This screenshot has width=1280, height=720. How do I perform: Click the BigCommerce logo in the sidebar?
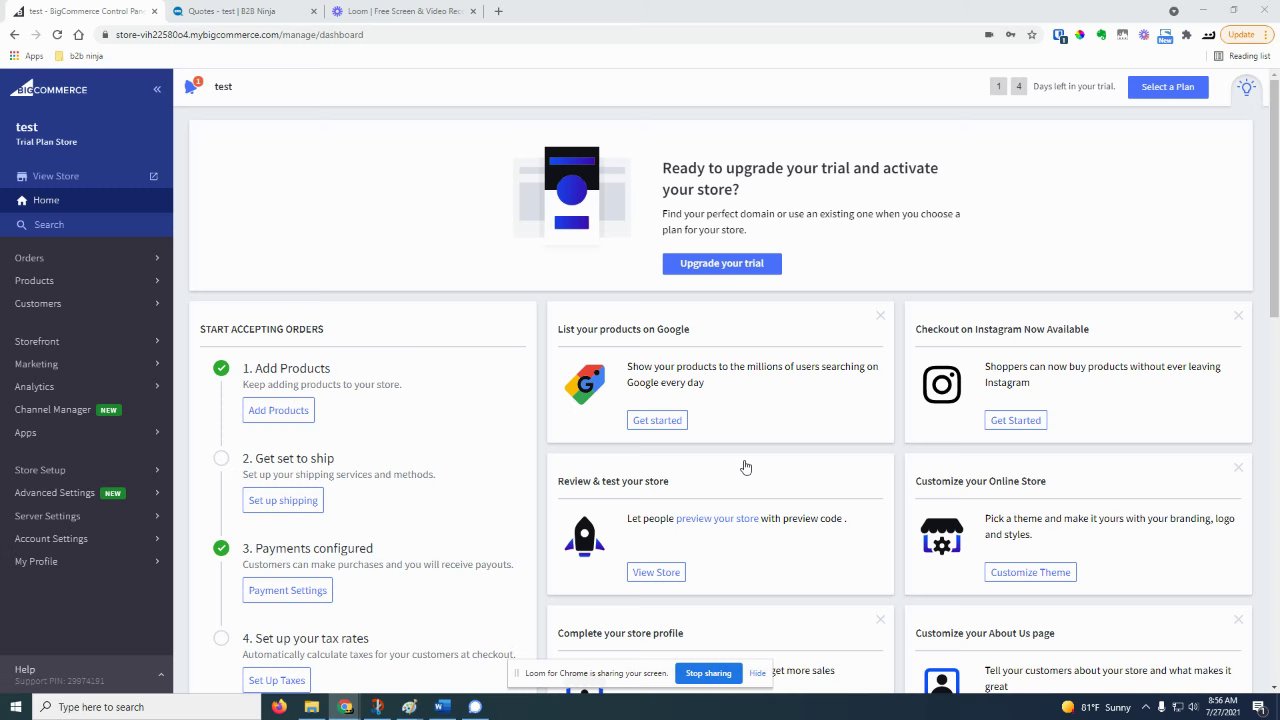pyautogui.click(x=49, y=88)
